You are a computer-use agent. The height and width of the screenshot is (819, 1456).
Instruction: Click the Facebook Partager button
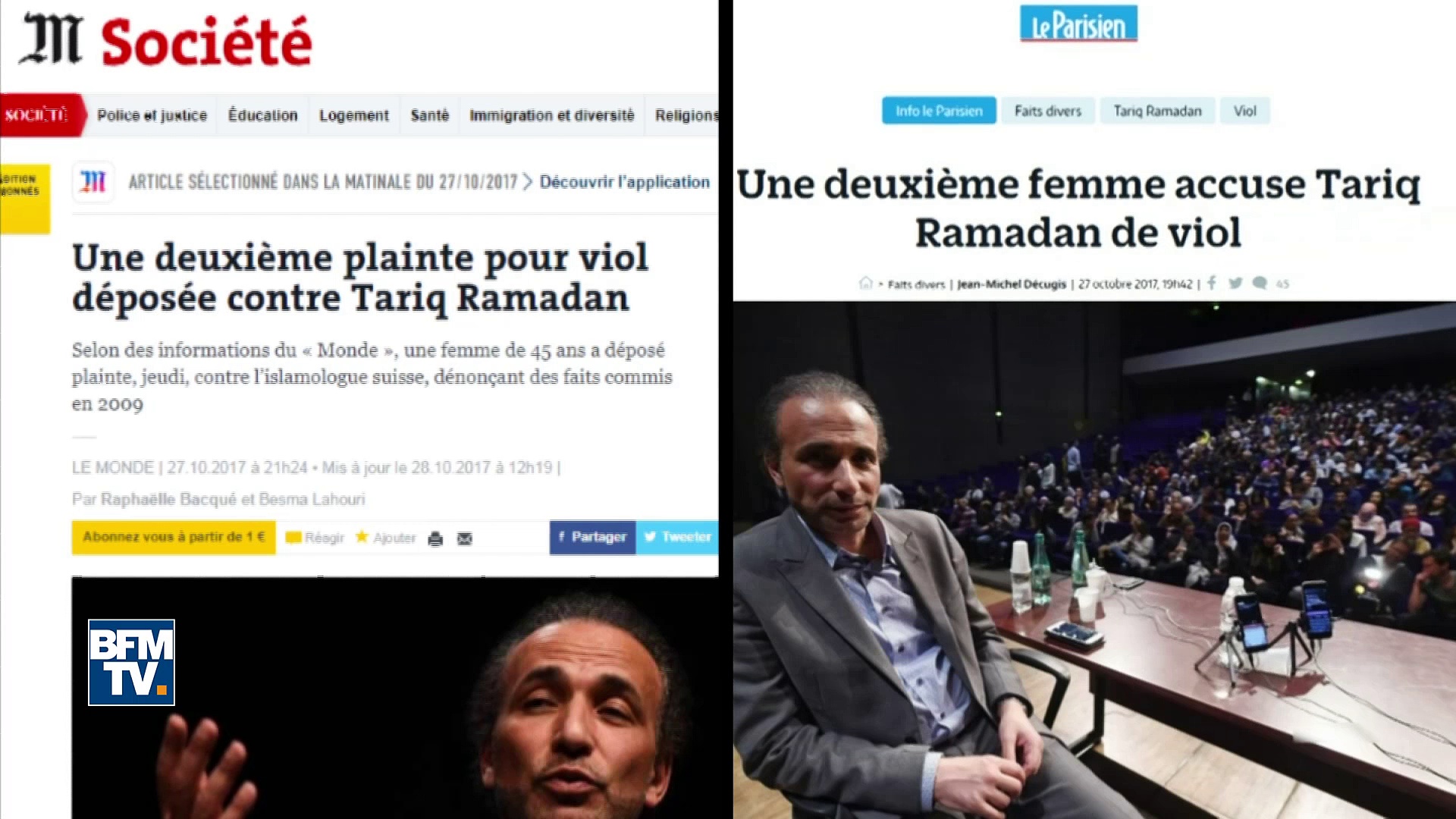point(592,537)
